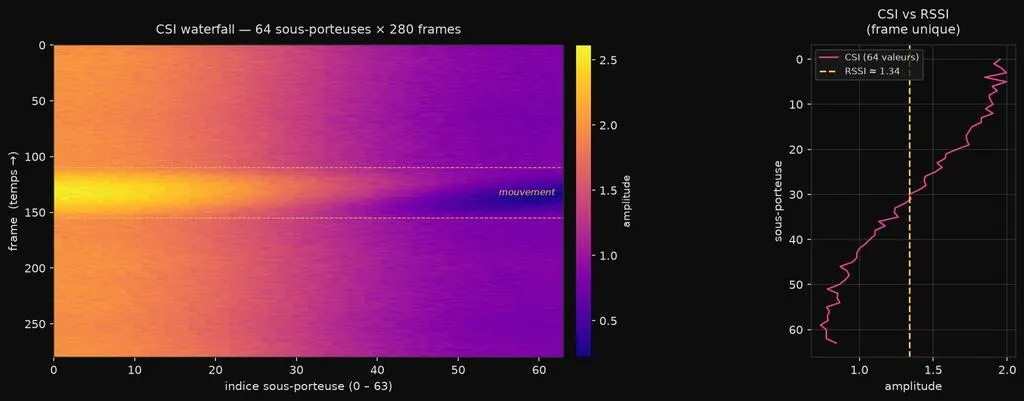Image resolution: width=1024 pixels, height=401 pixels.
Task: Click the 30 tick on the sous-porteuse axis
Action: pos(797,195)
